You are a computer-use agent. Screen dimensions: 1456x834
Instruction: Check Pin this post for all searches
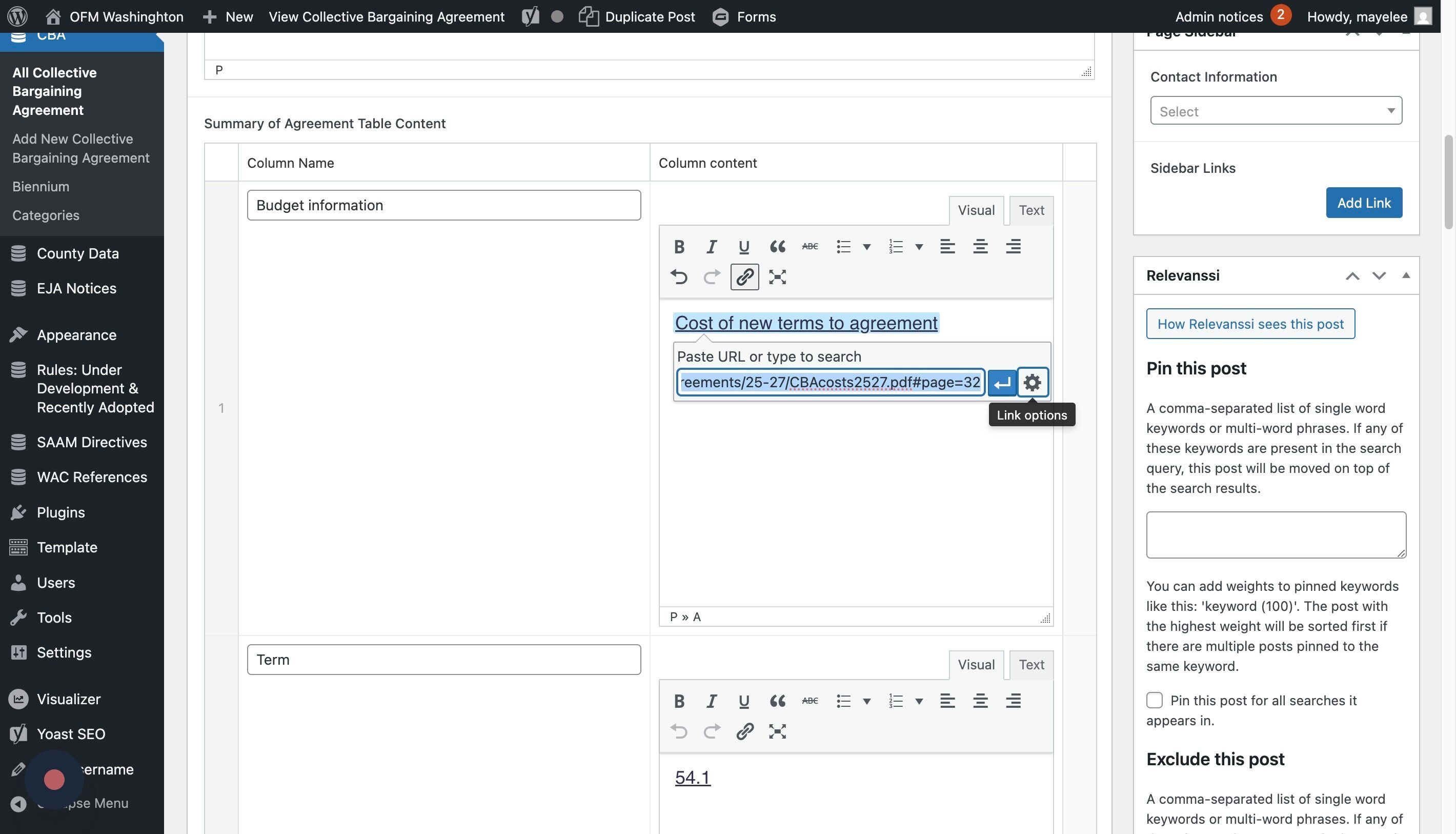point(1154,700)
